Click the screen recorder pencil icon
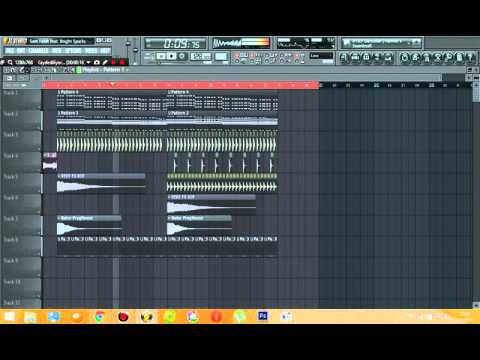This screenshot has width=480, height=360. 105,62
